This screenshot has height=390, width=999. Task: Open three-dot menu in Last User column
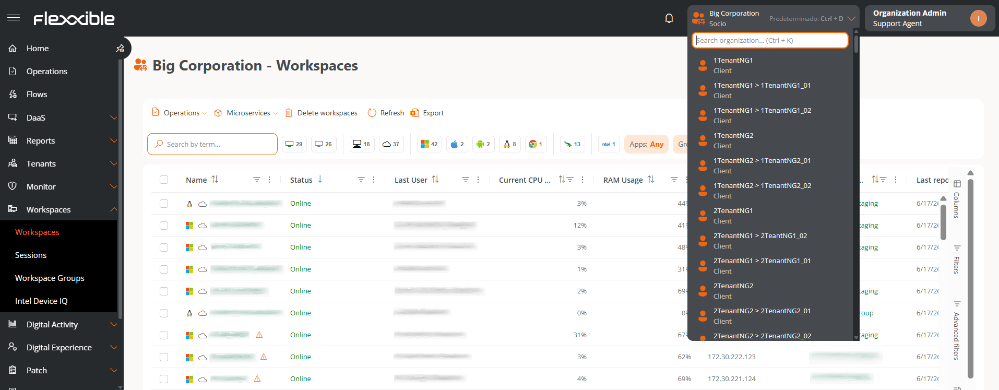pyautogui.click(x=478, y=180)
